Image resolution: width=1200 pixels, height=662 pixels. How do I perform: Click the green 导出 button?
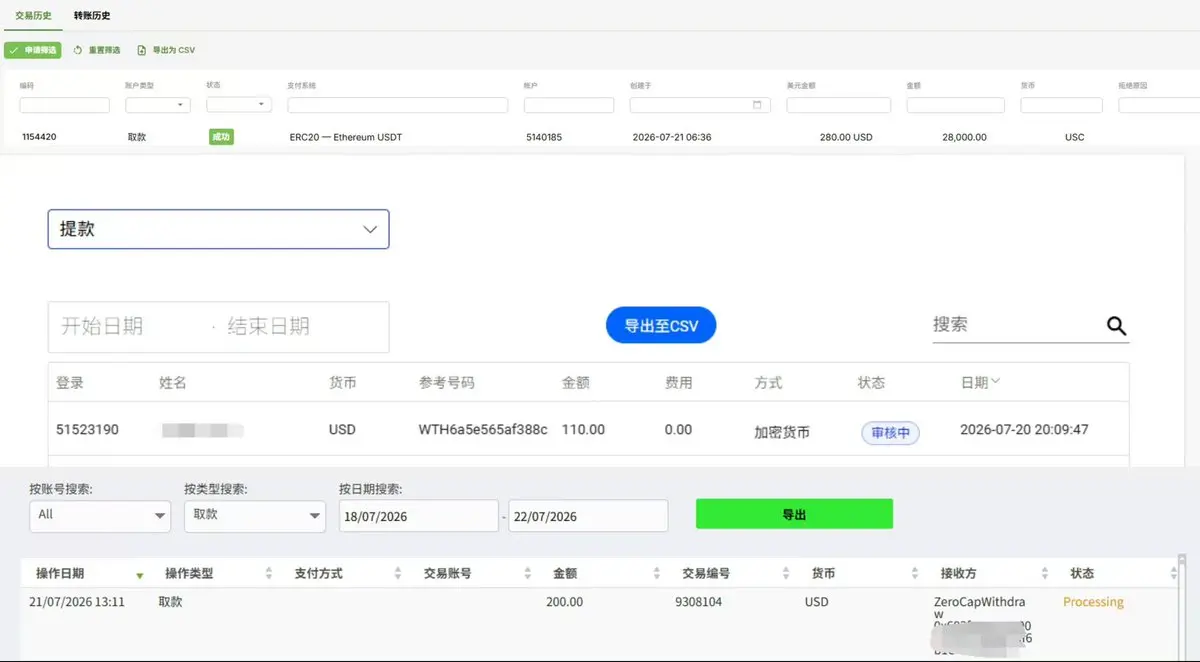794,514
